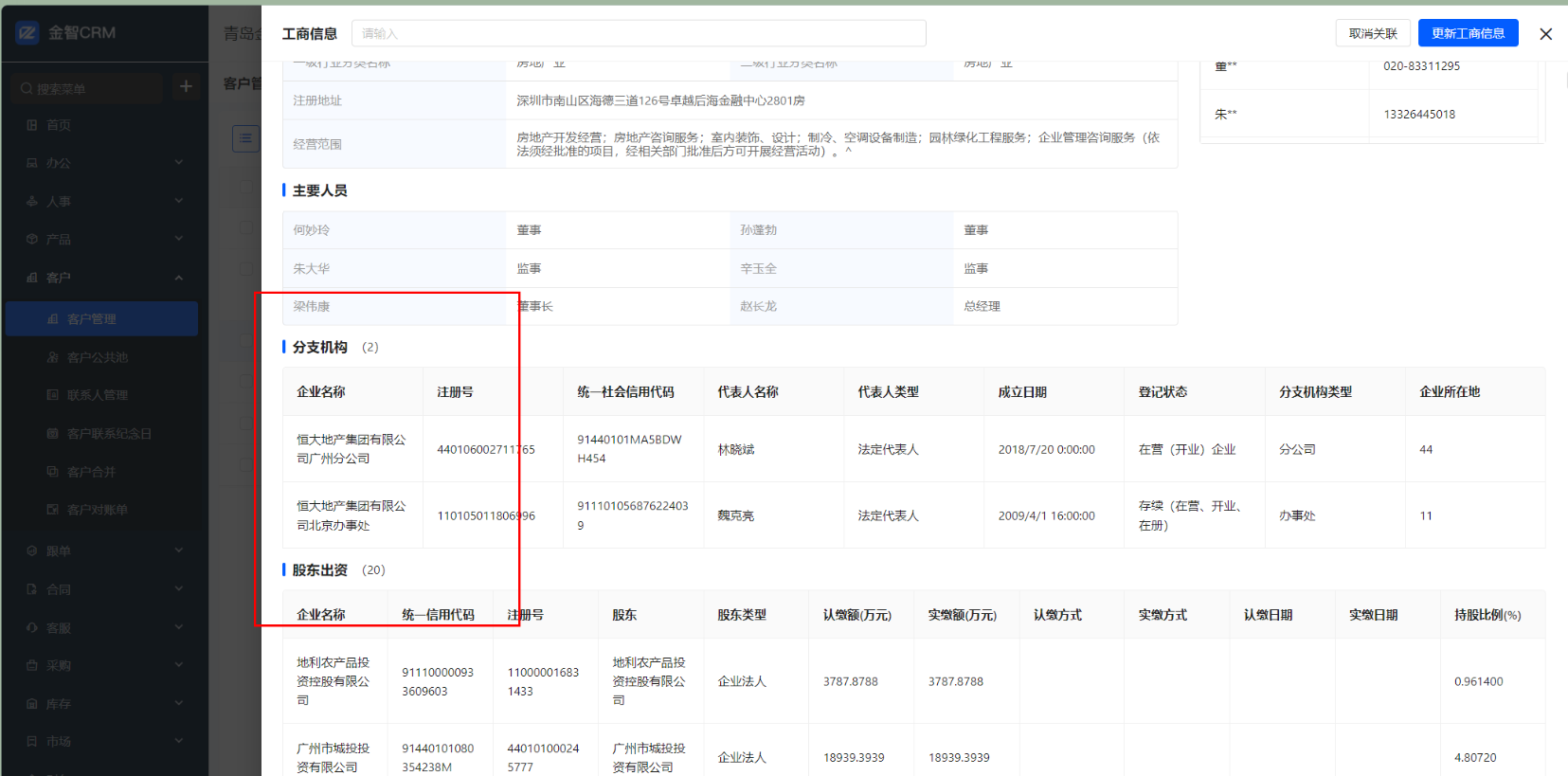Click representative name 林晓斌
1568x776 pixels.
point(736,449)
